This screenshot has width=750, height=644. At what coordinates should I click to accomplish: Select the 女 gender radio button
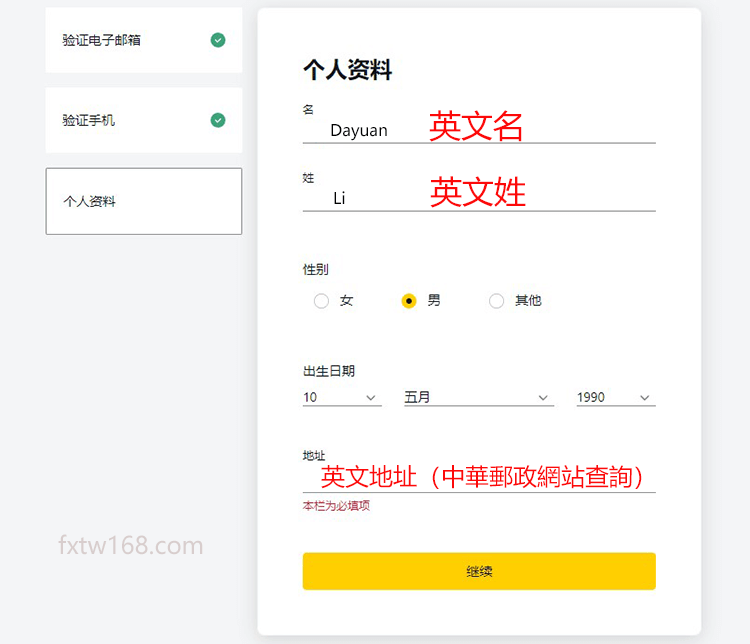(x=321, y=301)
